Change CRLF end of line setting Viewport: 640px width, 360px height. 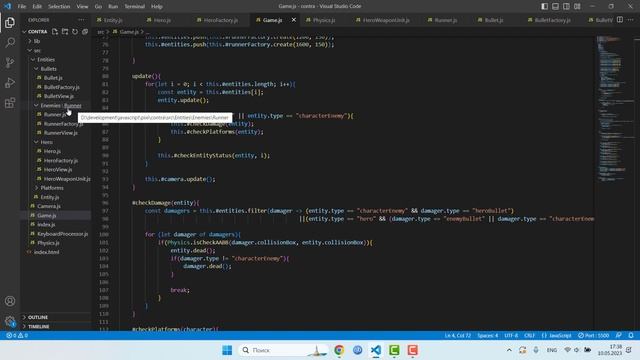(x=529, y=335)
